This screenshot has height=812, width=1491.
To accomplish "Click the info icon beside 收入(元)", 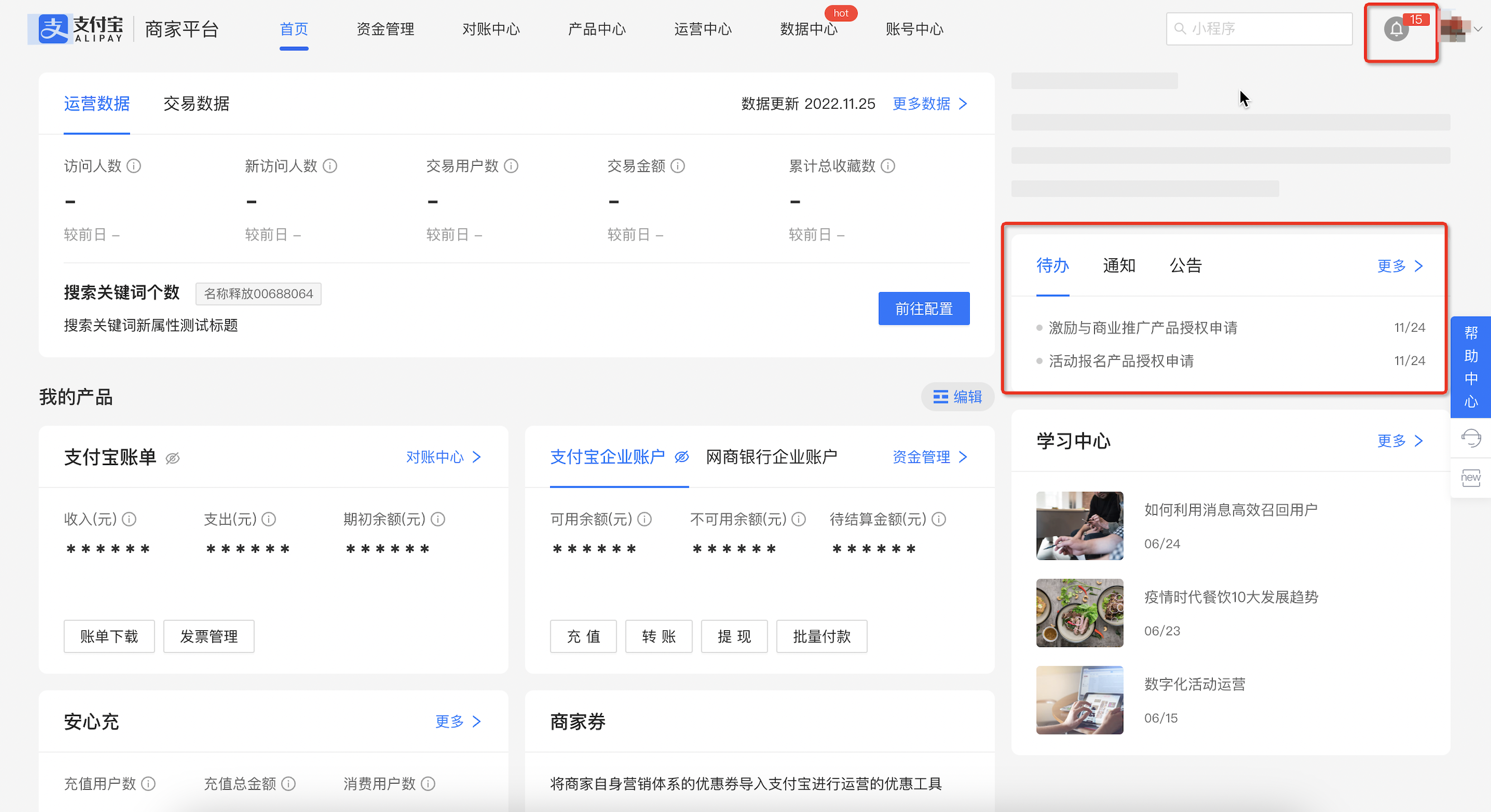I will coord(129,519).
